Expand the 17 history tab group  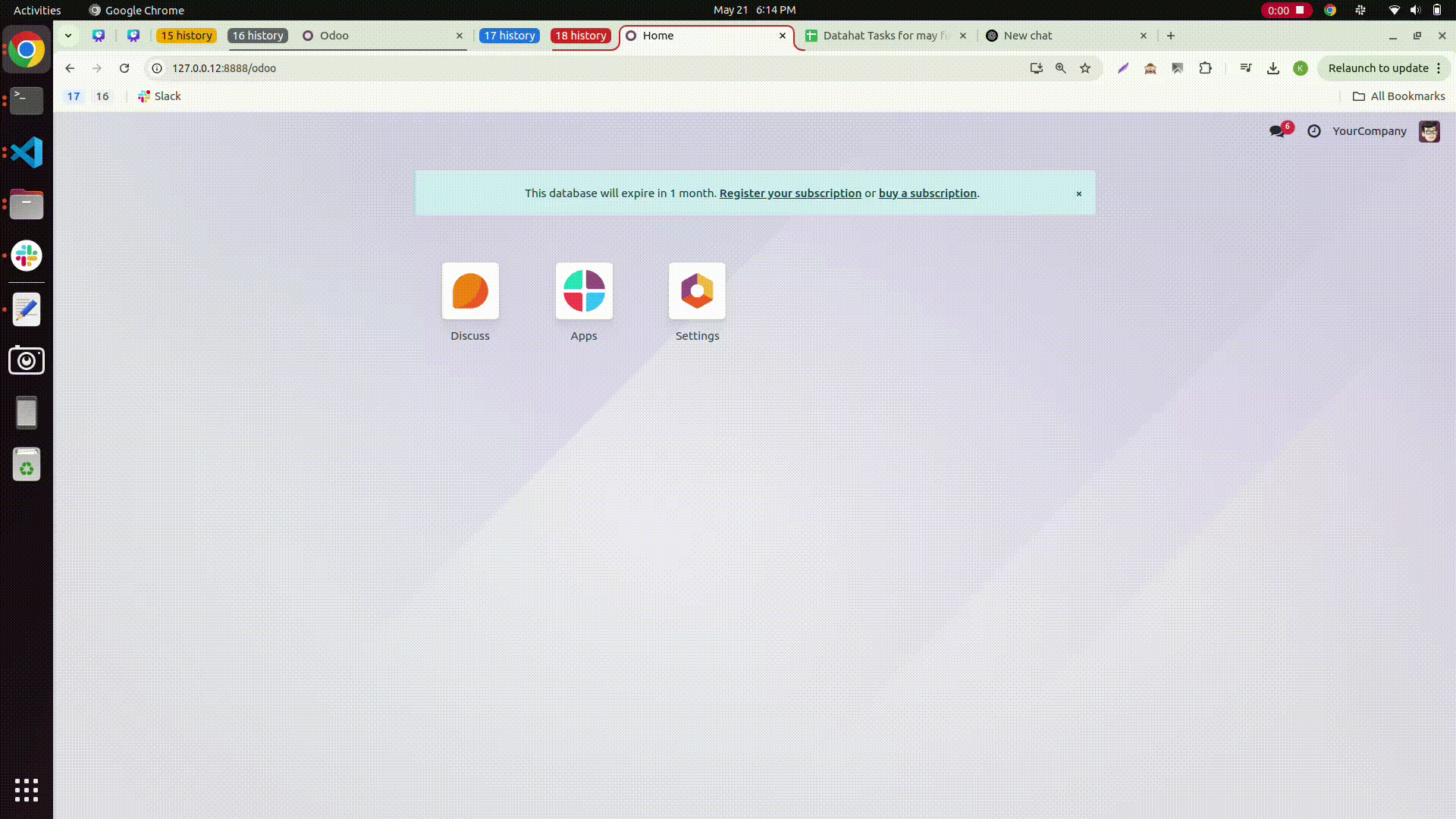coord(510,36)
